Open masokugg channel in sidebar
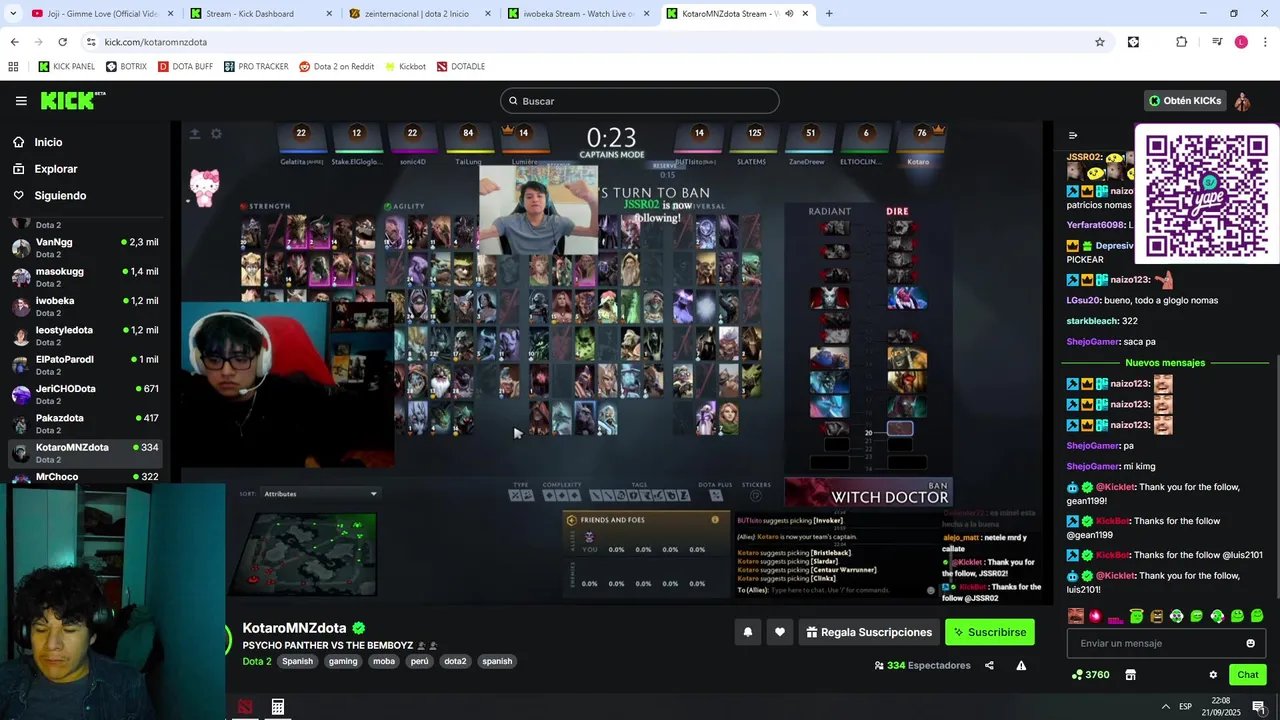The height and width of the screenshot is (720, 1280). 84,277
